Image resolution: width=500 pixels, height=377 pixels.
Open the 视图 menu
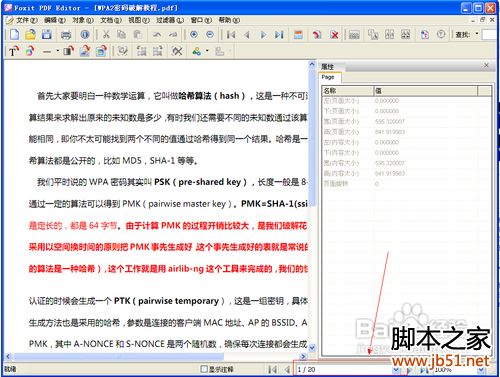pos(139,20)
